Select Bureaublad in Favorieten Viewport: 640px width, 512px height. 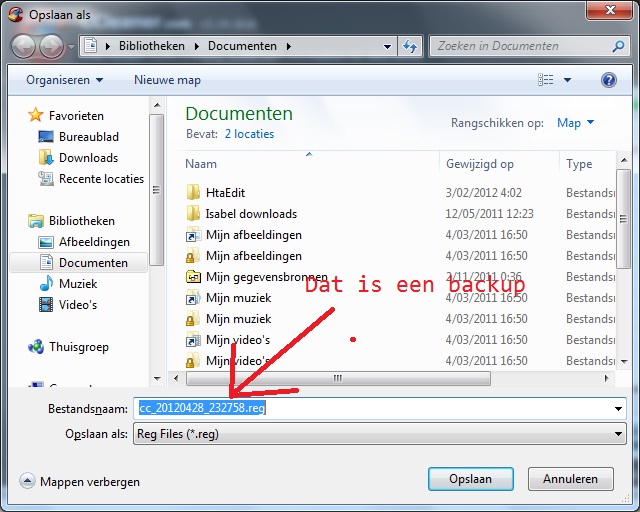click(x=78, y=136)
